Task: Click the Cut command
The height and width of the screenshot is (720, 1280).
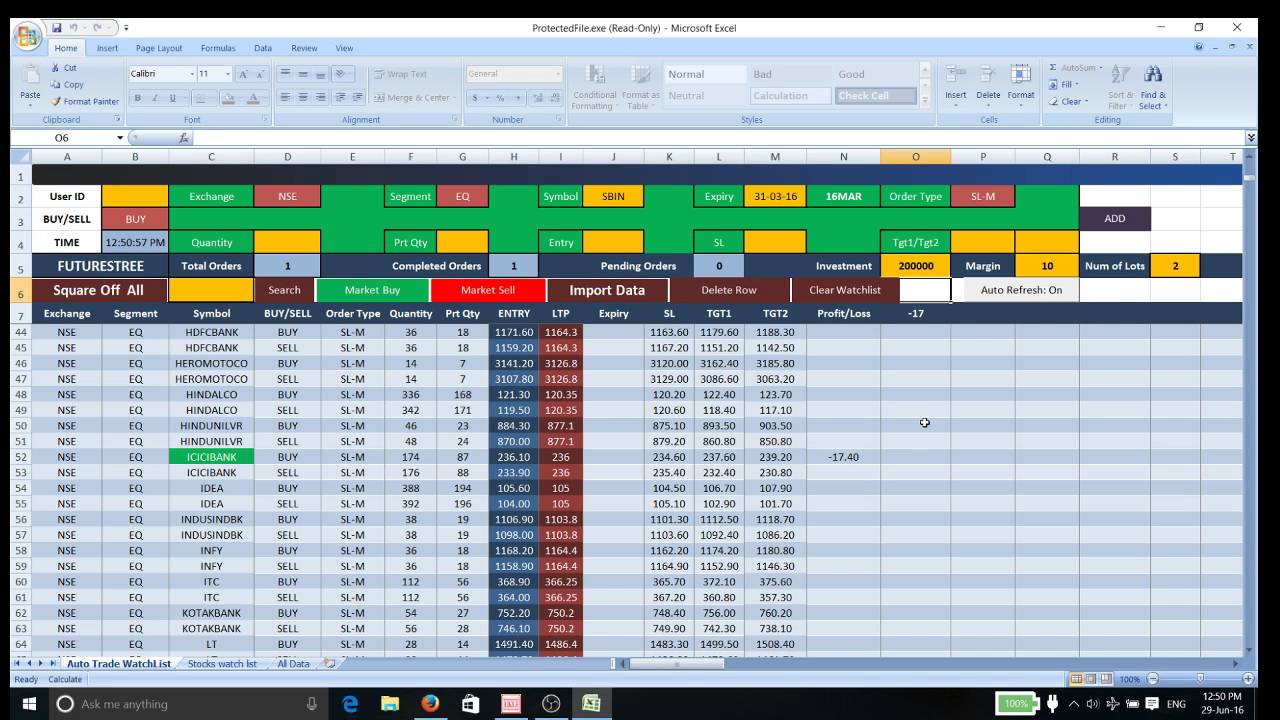Action: pyautogui.click(x=64, y=68)
